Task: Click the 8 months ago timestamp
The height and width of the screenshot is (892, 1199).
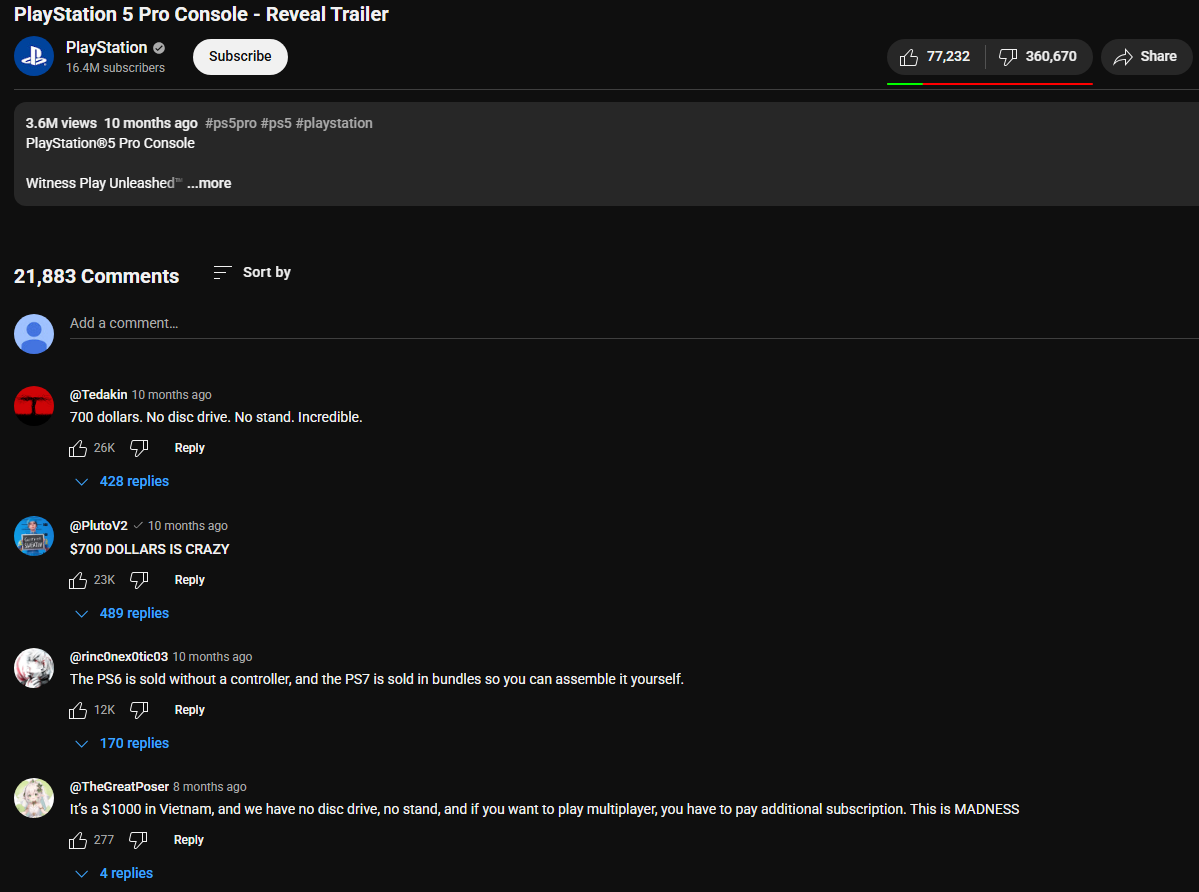Action: [x=210, y=787]
